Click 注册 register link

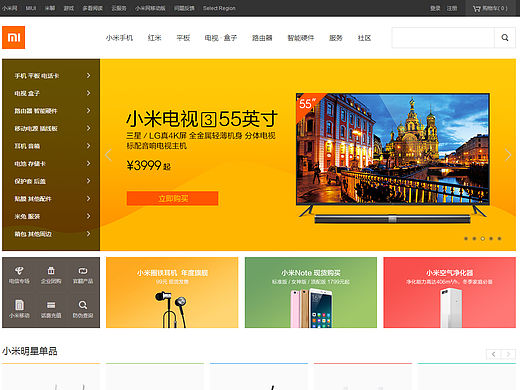tap(452, 8)
